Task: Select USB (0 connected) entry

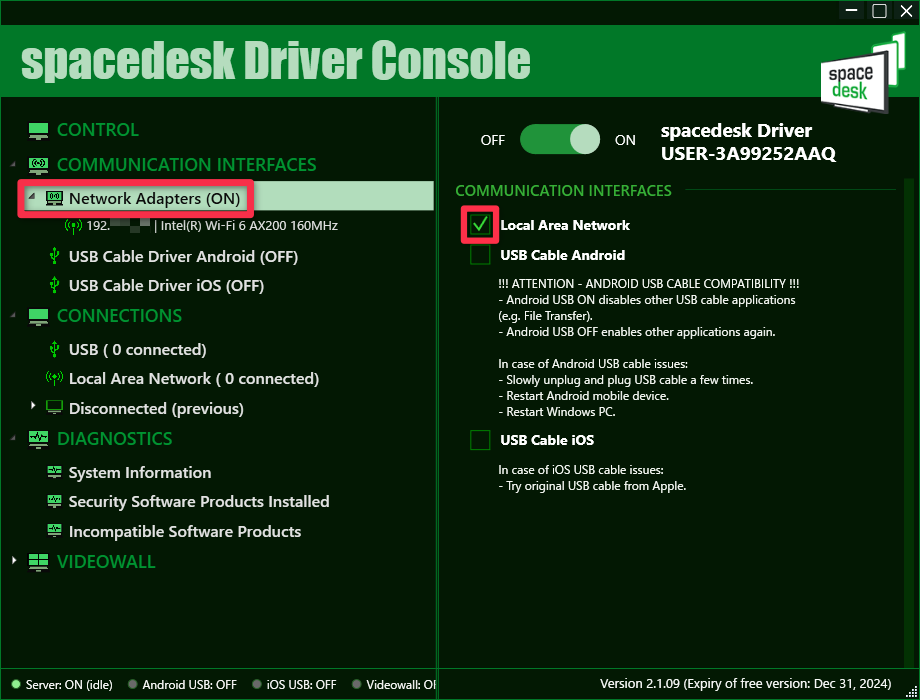Action: click(x=137, y=350)
